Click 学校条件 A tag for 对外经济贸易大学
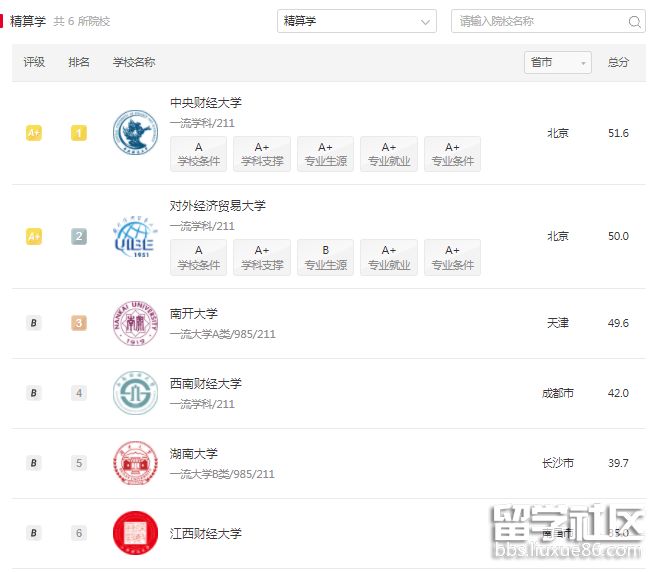The width and height of the screenshot is (658, 572). coord(198,257)
